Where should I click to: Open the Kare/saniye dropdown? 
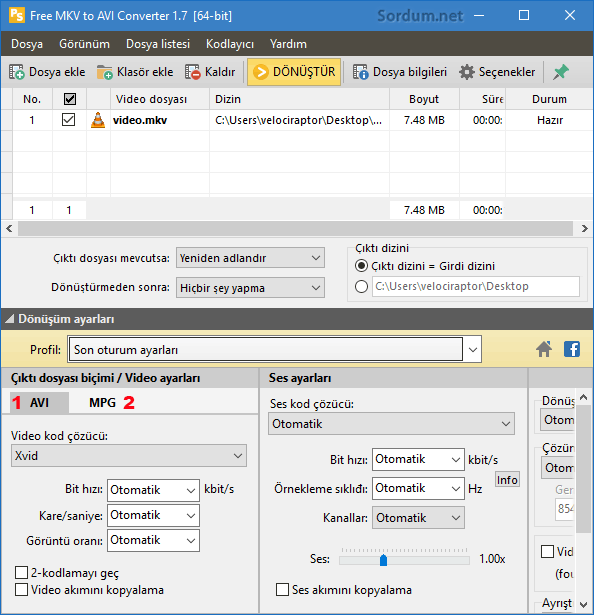153,515
